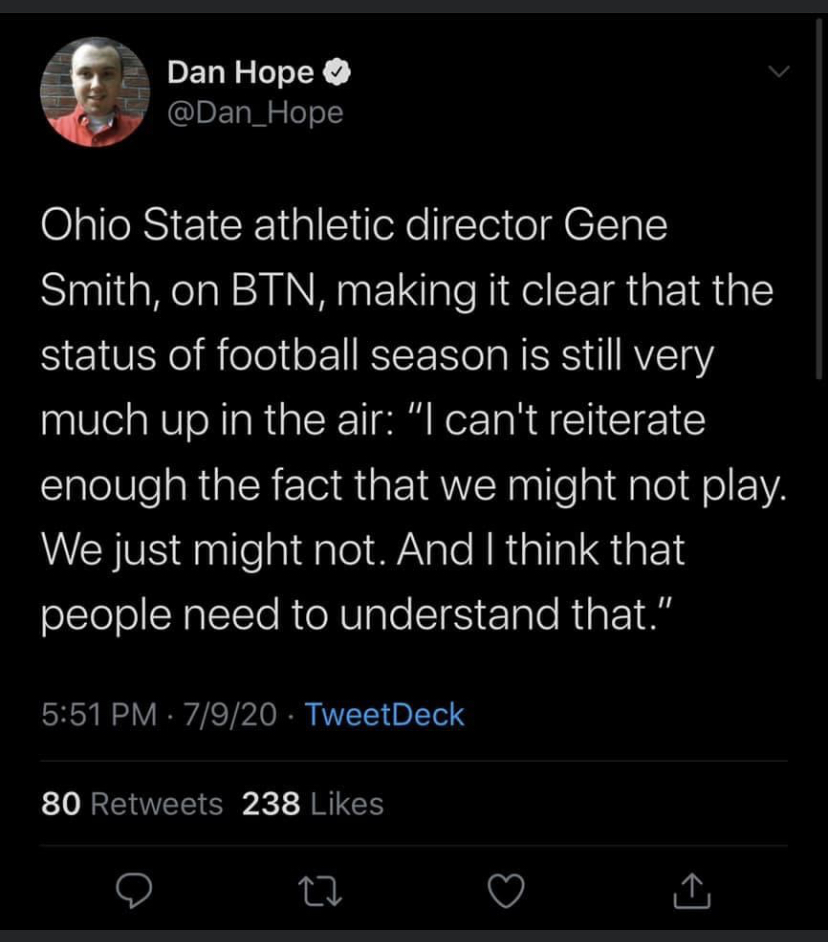Open the Dan Hope display name
The height and width of the screenshot is (942, 828).
[x=240, y=73]
